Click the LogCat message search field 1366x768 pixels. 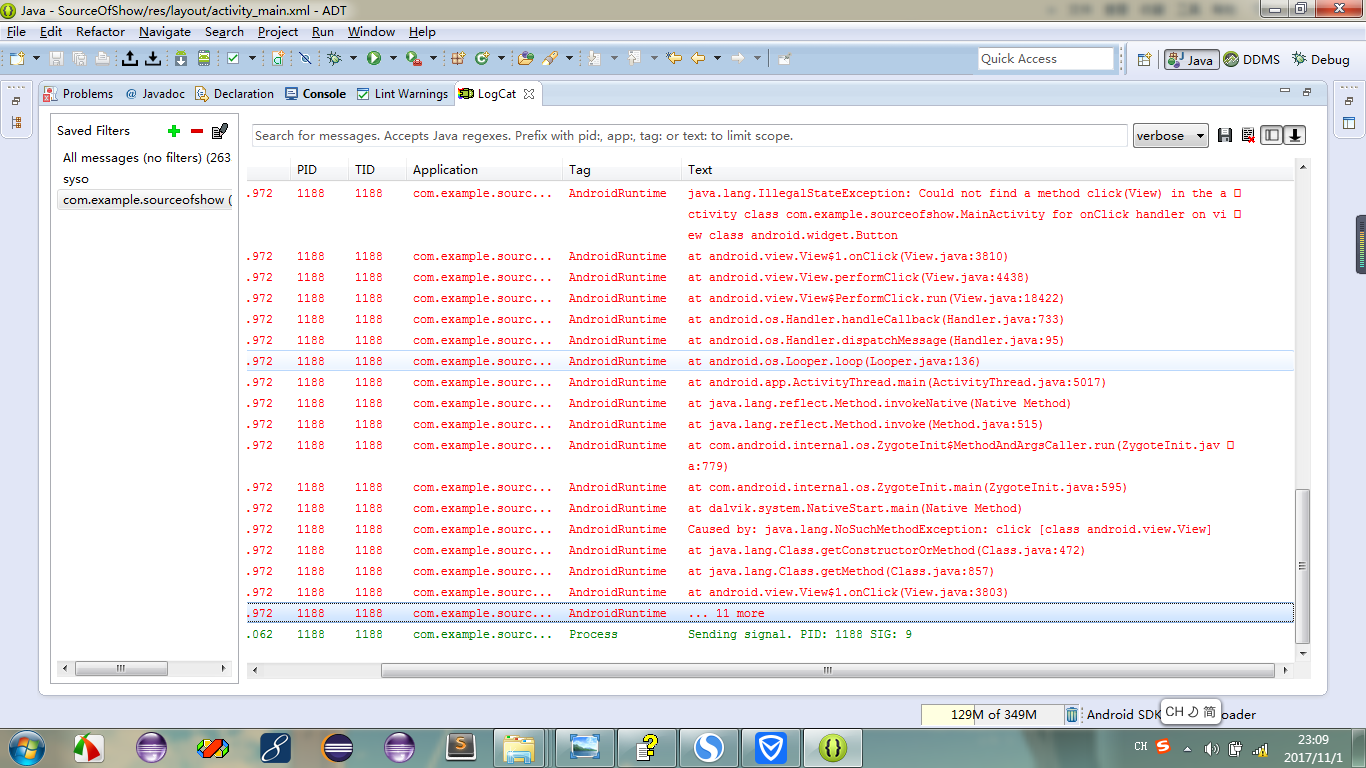click(x=690, y=136)
